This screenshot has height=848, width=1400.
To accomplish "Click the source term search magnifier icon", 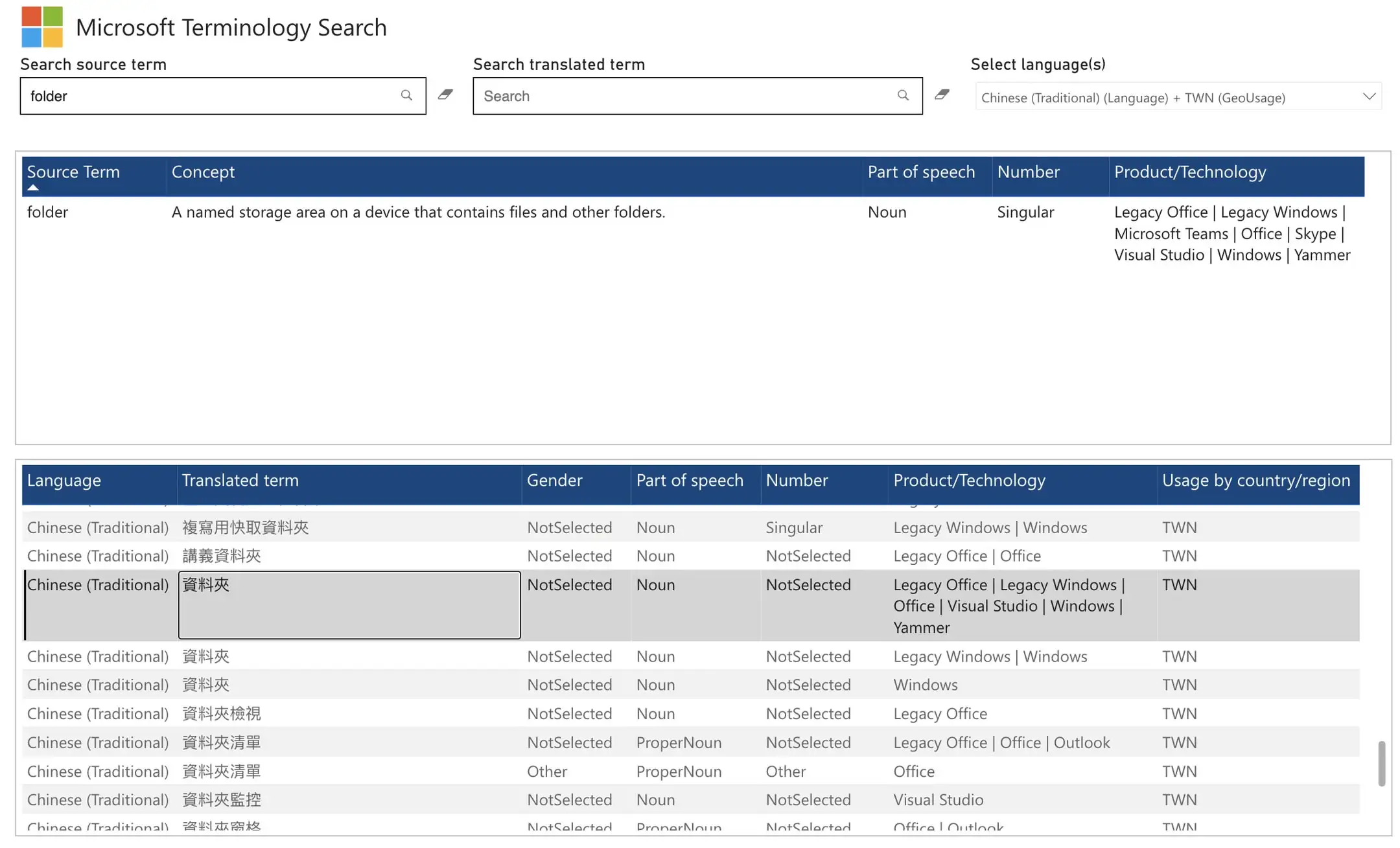I will (406, 96).
